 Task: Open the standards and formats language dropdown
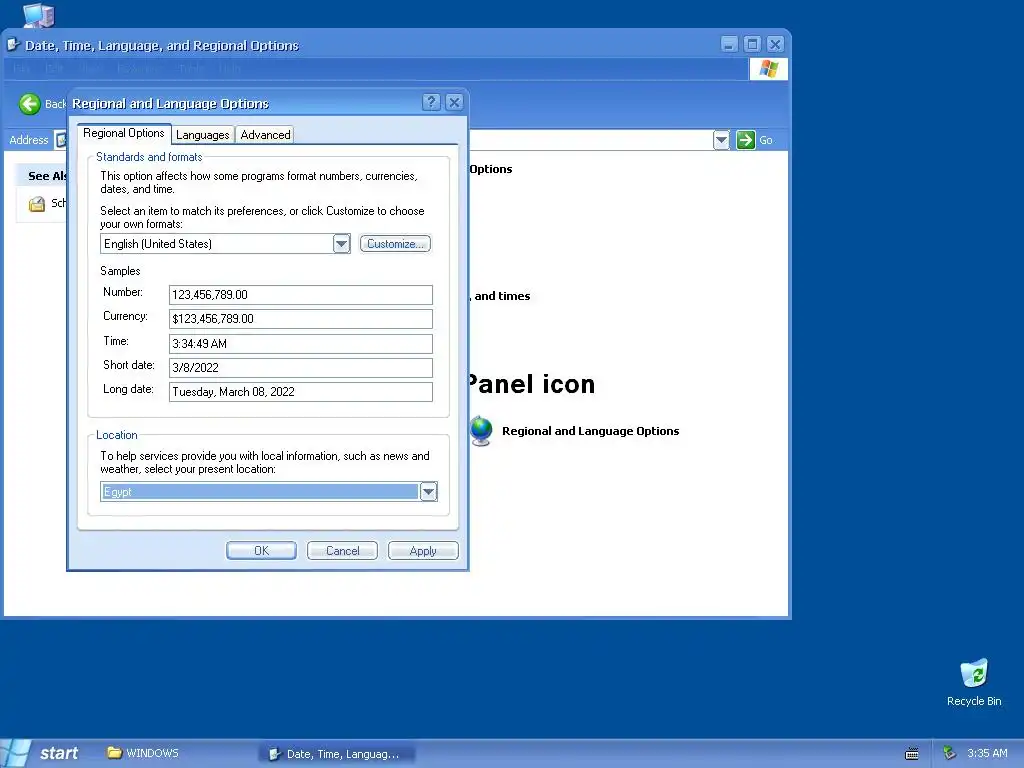342,244
